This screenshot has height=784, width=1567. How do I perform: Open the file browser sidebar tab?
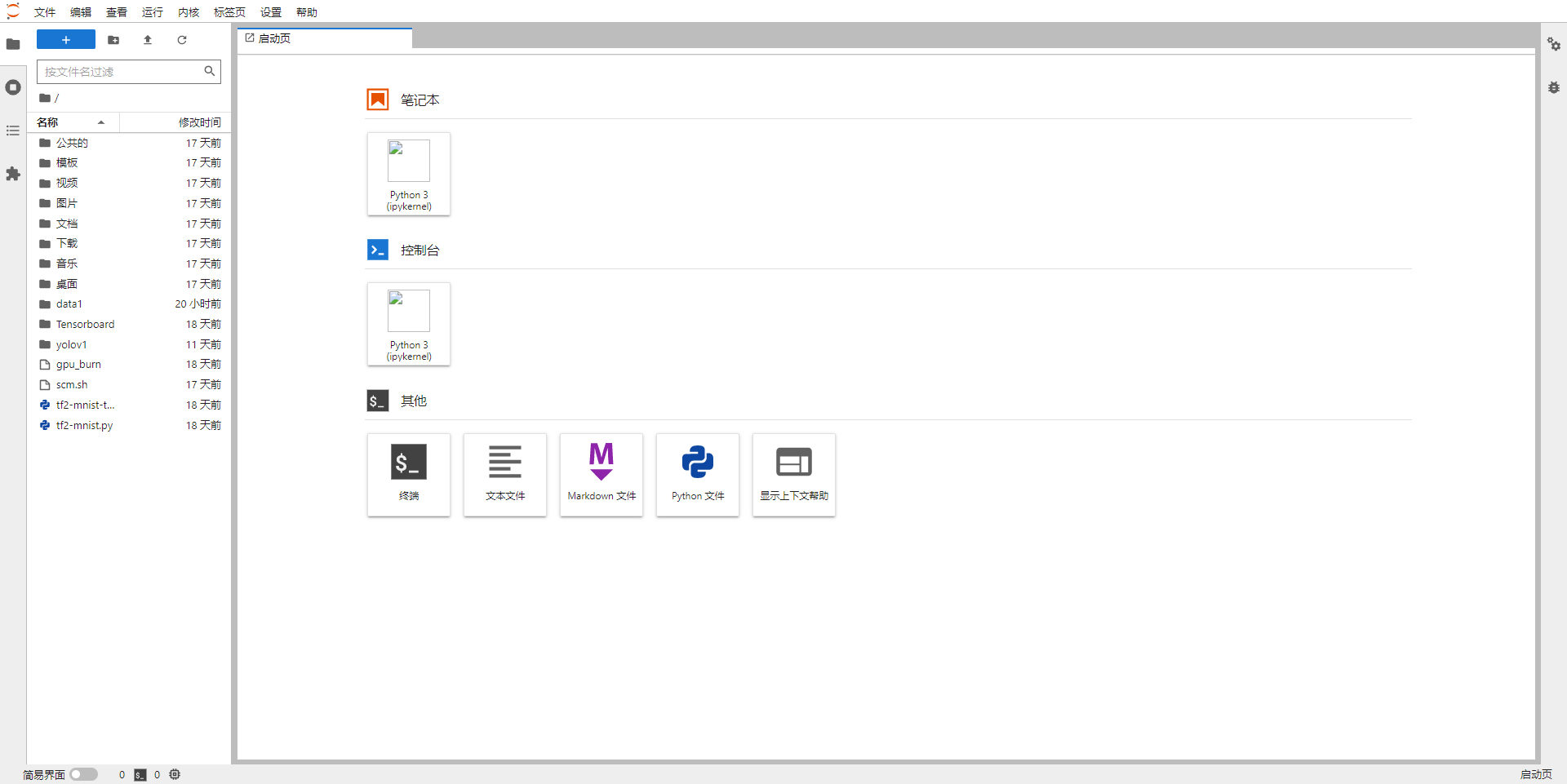tap(13, 44)
